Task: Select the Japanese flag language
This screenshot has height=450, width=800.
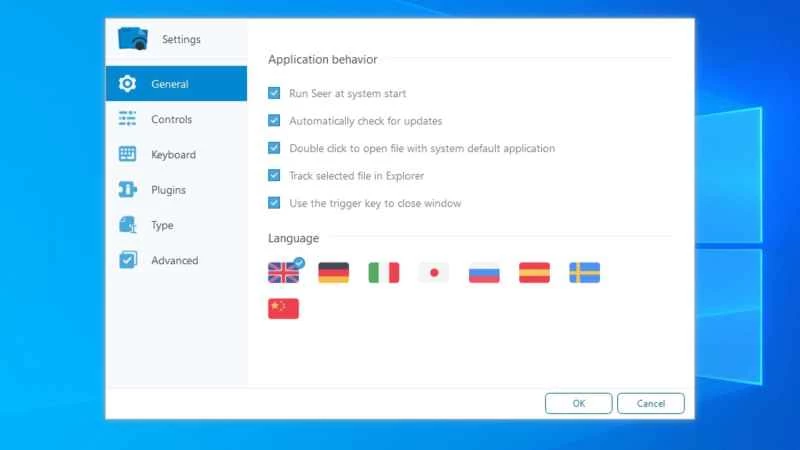Action: pos(434,272)
